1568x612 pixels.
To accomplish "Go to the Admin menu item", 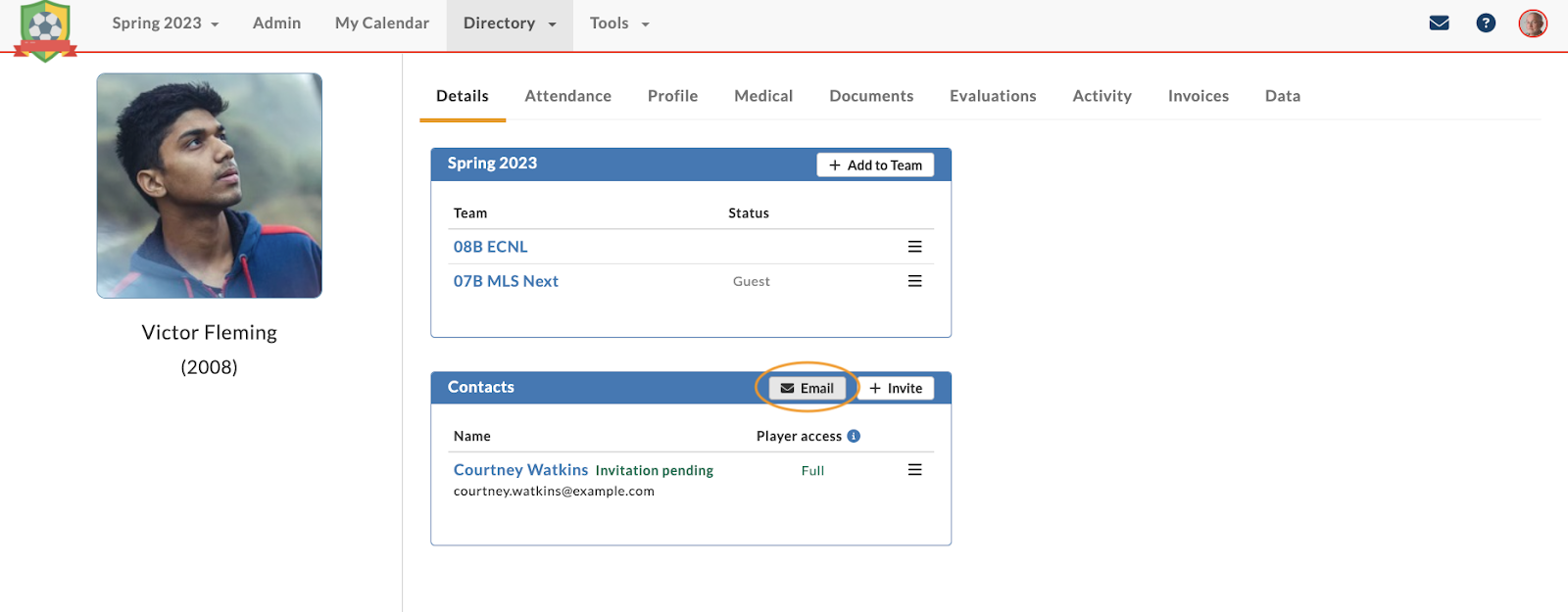I will [276, 24].
